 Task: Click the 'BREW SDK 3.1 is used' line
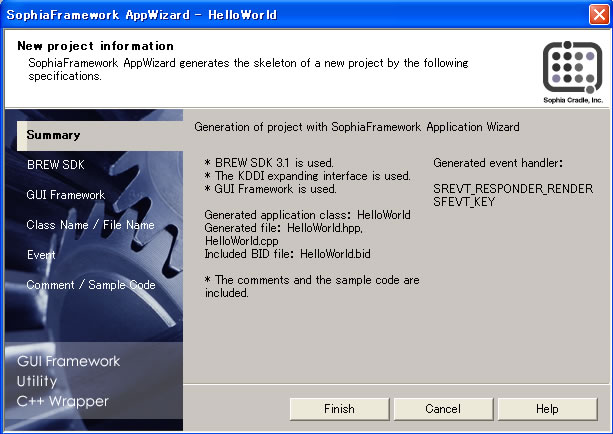pos(269,163)
